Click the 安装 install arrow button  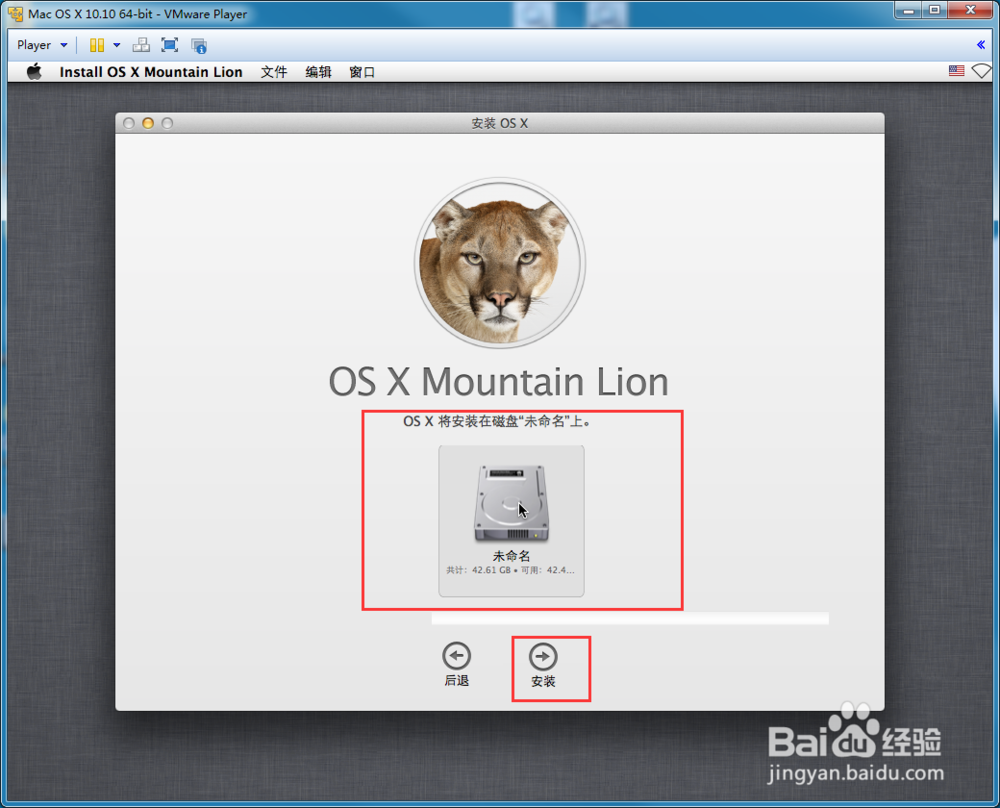[543, 665]
